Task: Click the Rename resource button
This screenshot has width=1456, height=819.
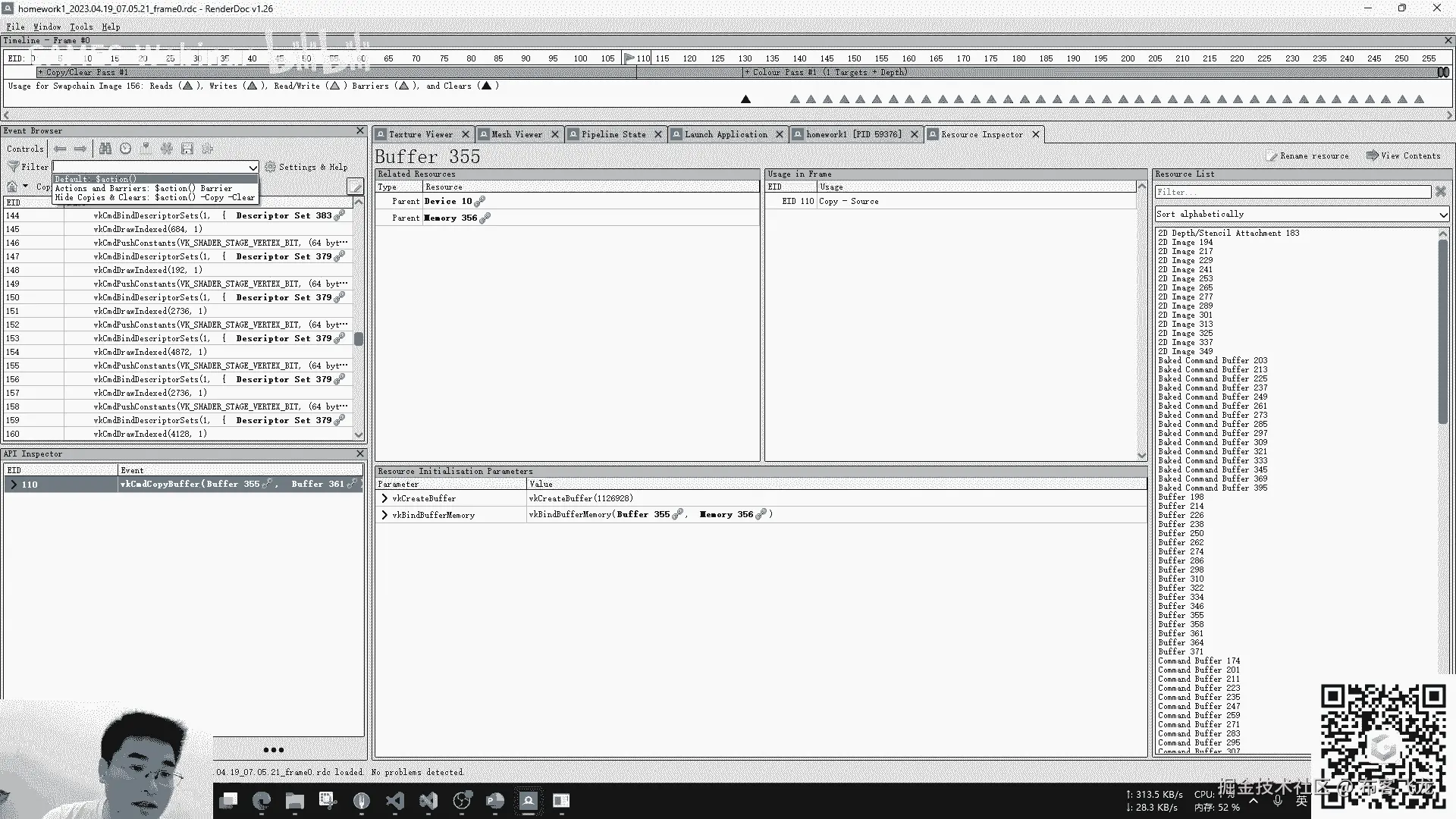Action: 1307,155
